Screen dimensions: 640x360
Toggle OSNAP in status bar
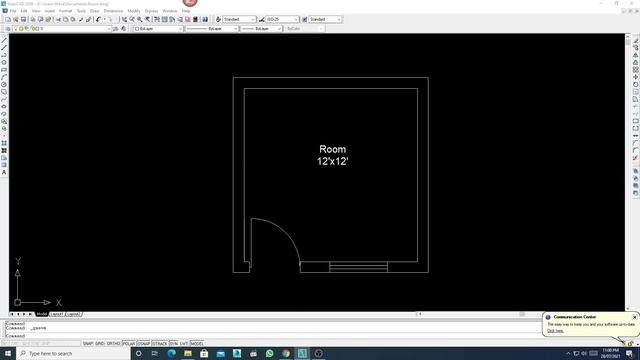point(144,344)
